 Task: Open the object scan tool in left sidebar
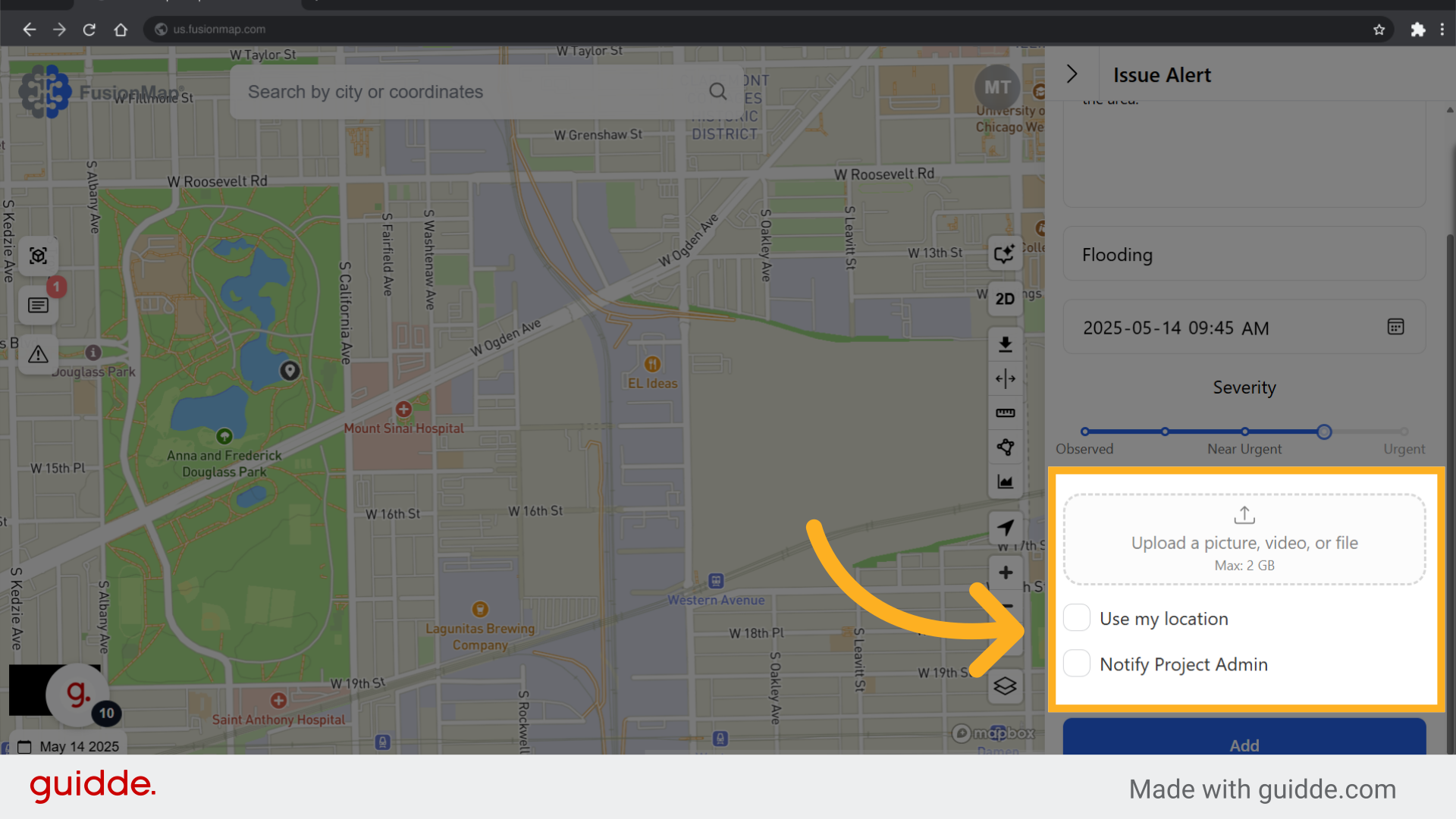(x=39, y=256)
